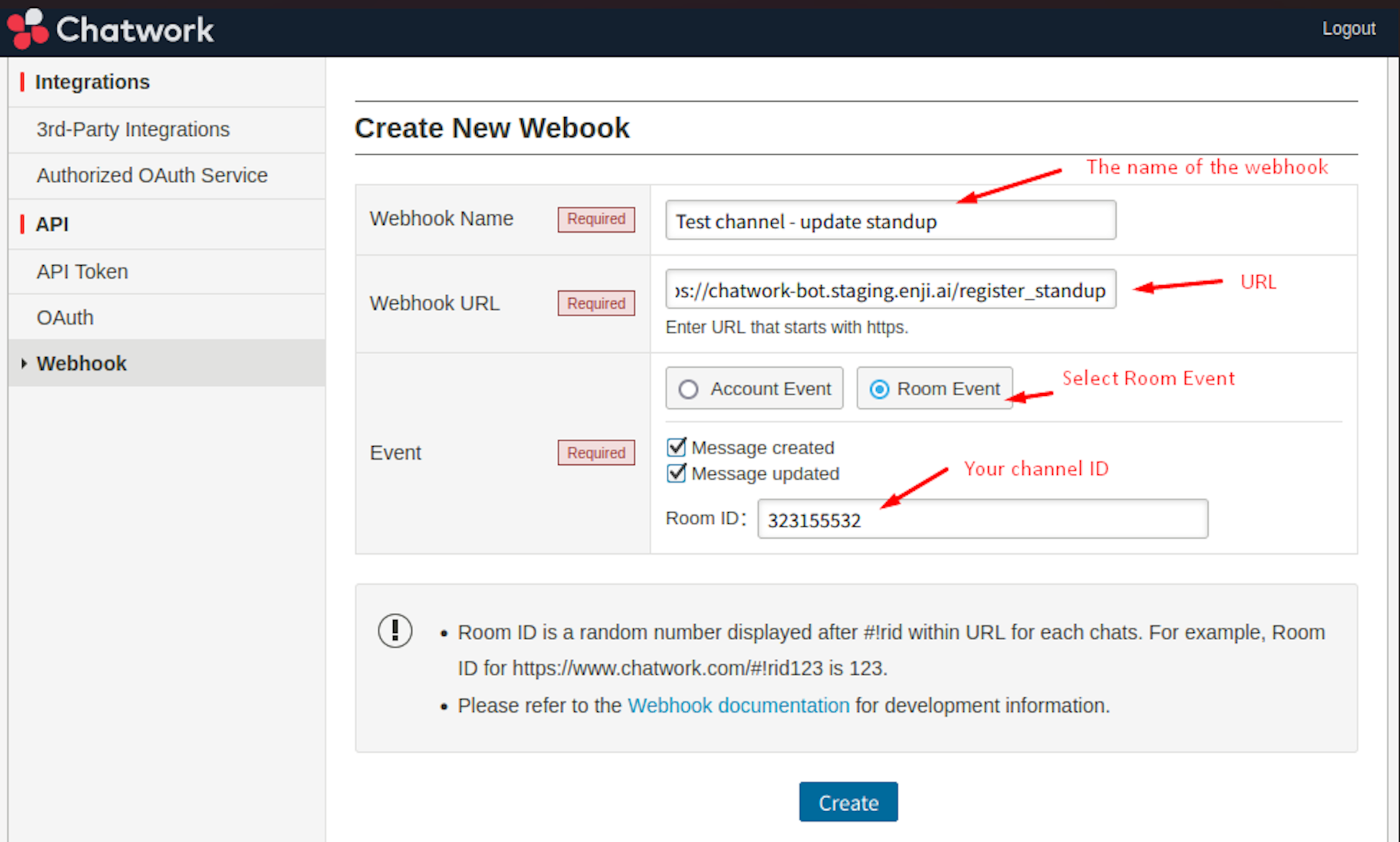Click the 'Room ID:' label
Image resolution: width=1400 pixels, height=842 pixels.
[706, 518]
